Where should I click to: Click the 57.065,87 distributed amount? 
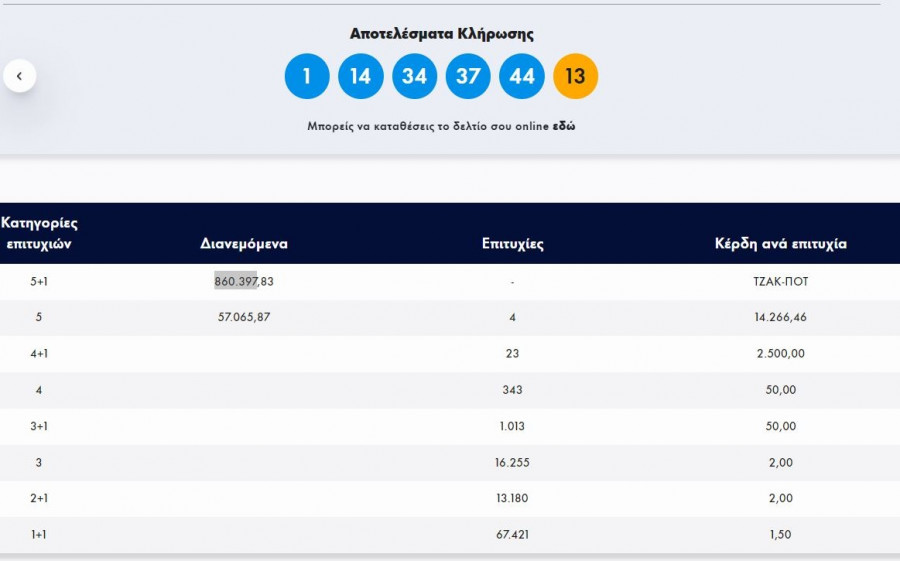pyautogui.click(x=244, y=318)
